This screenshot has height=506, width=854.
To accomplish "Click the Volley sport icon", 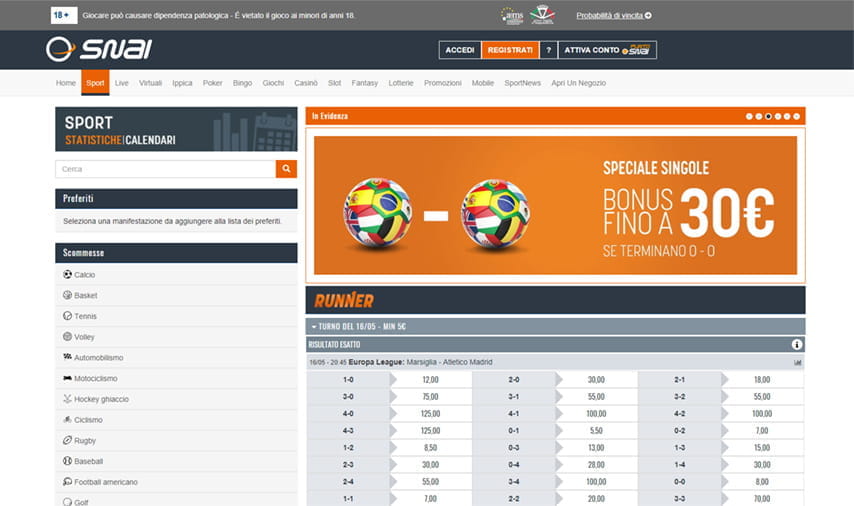I will [x=68, y=337].
